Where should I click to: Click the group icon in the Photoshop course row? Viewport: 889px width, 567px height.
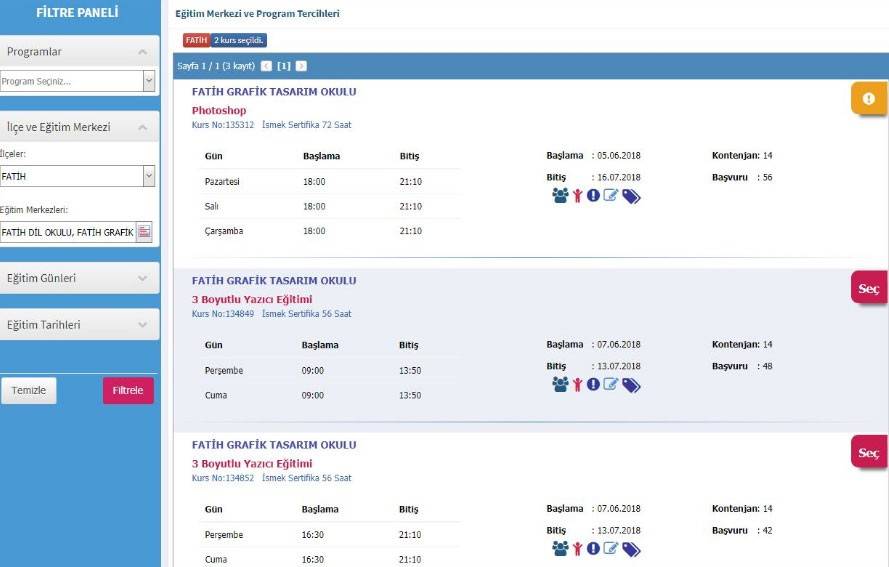(560, 196)
